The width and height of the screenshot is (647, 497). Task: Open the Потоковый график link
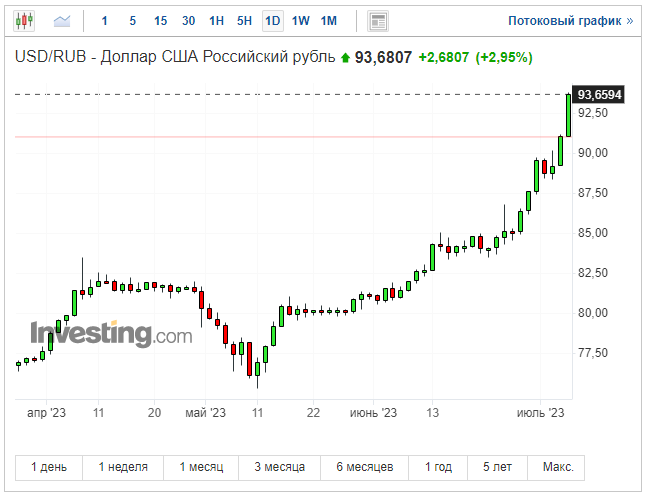pyautogui.click(x=570, y=21)
